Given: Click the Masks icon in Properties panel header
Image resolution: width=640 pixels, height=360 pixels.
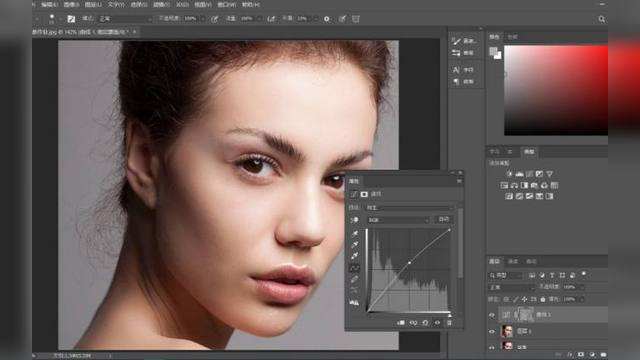Looking at the screenshot, I should [x=364, y=194].
